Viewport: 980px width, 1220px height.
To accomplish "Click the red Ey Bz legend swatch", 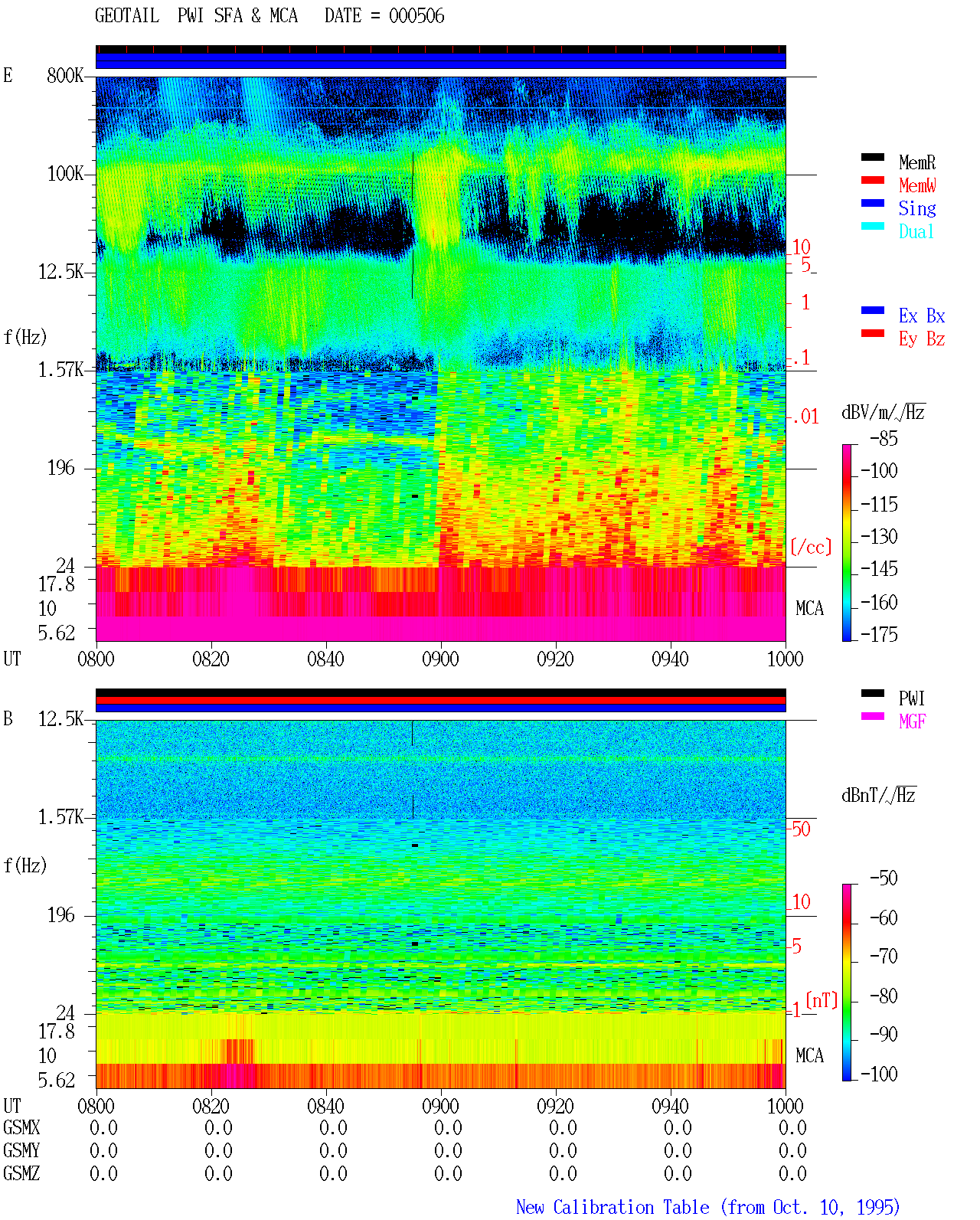I will (873, 333).
